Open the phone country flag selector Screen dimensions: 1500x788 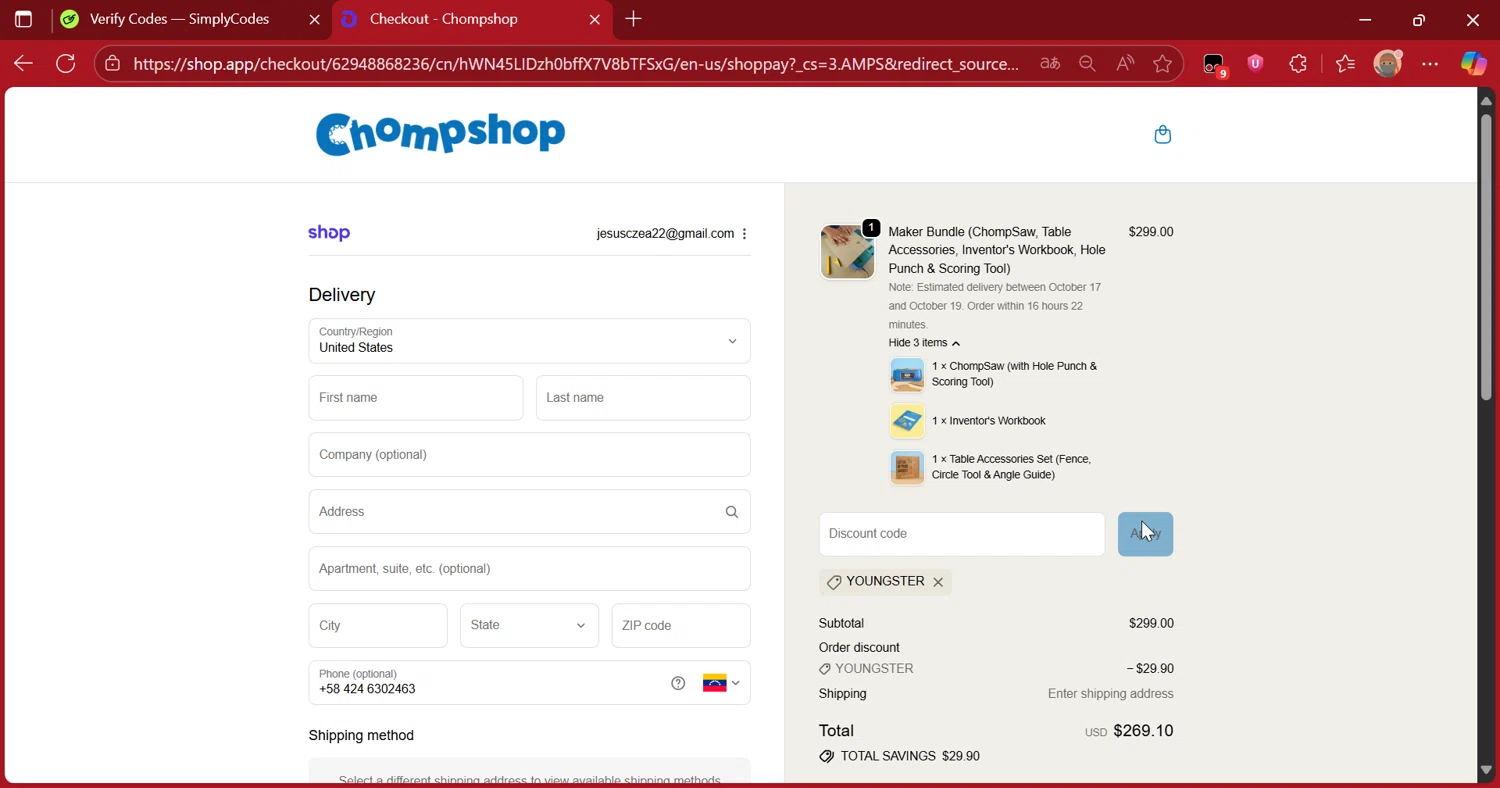coord(721,683)
